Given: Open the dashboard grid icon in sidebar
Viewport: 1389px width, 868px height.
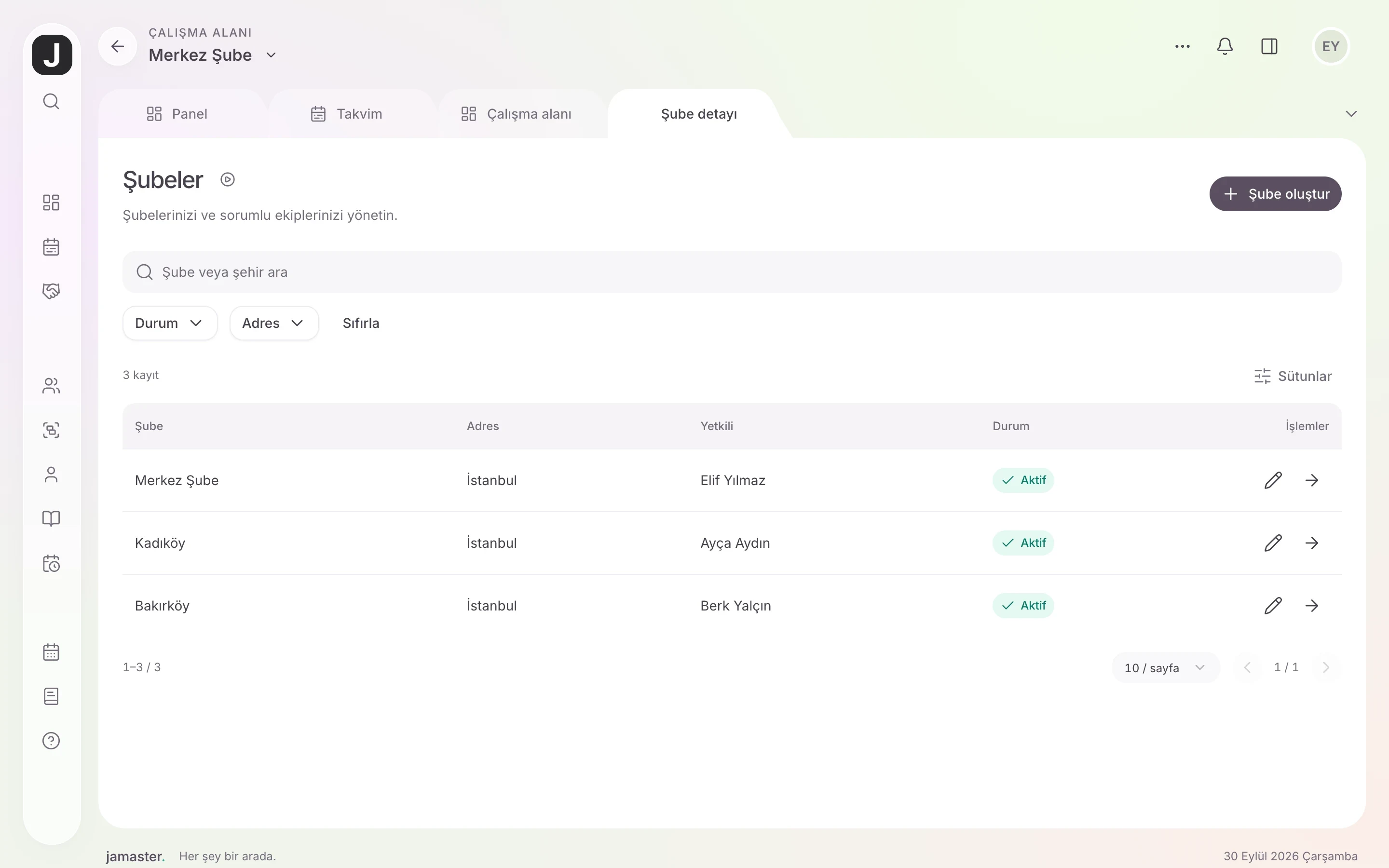Looking at the screenshot, I should (51, 203).
